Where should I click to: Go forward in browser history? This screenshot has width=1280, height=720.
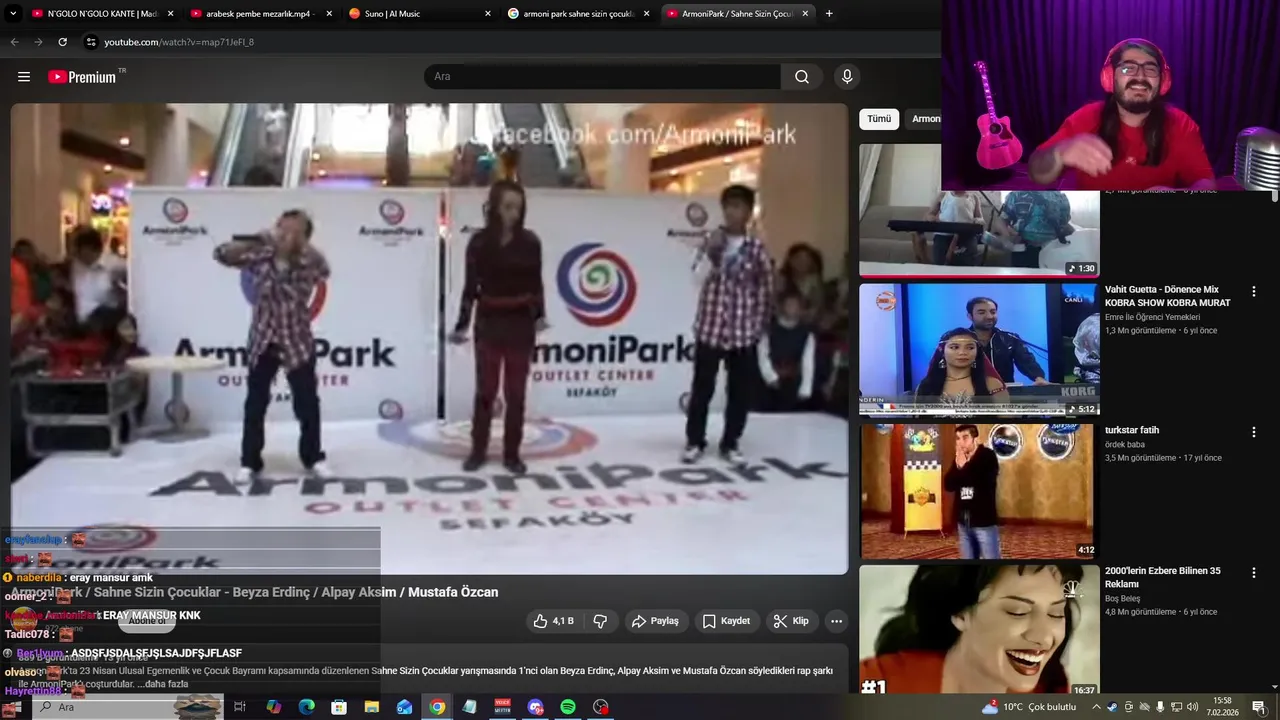[38, 42]
